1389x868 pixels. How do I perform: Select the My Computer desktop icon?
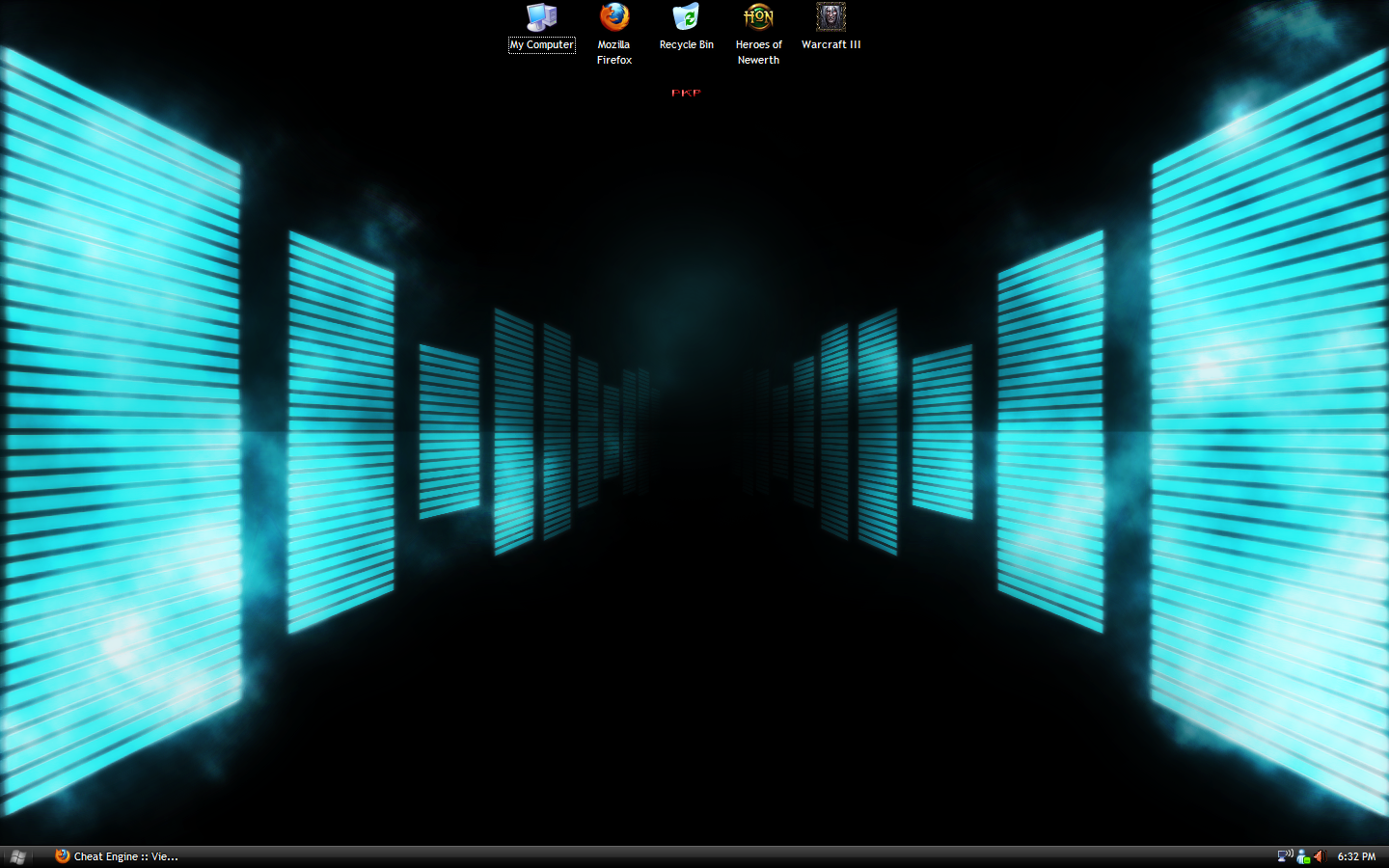[541, 17]
